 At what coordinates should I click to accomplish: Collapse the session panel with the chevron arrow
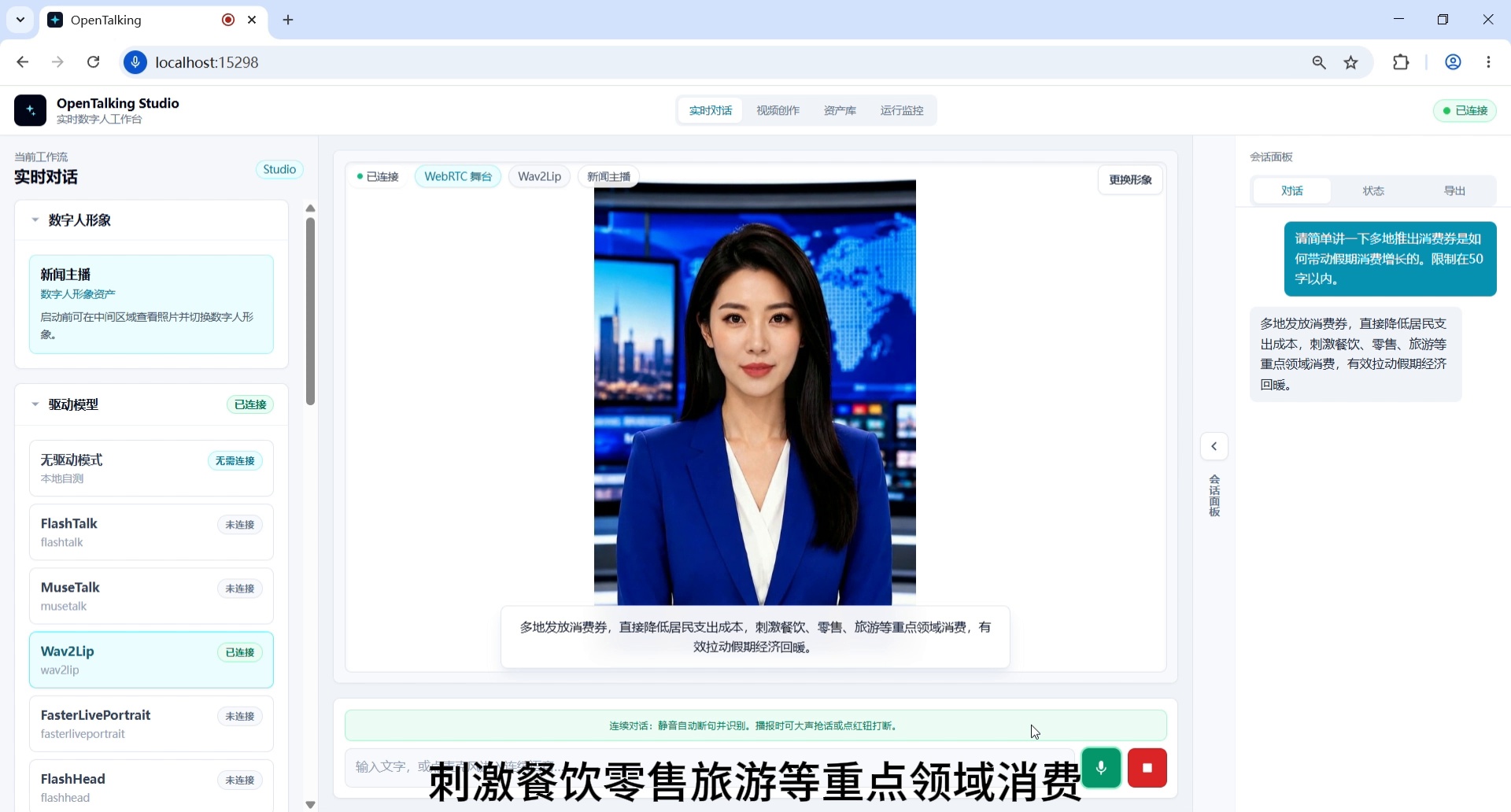click(x=1214, y=446)
